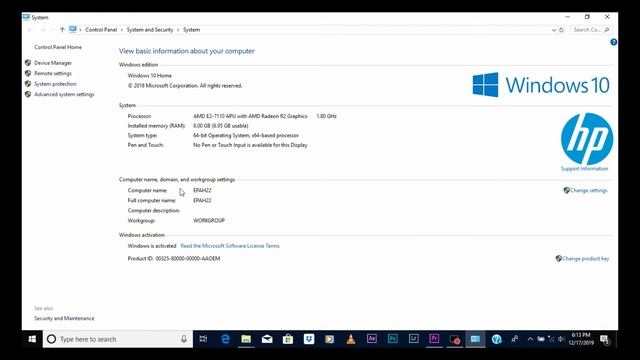Open the media player taskbar icon
The height and width of the screenshot is (360, 640).
tap(329, 339)
